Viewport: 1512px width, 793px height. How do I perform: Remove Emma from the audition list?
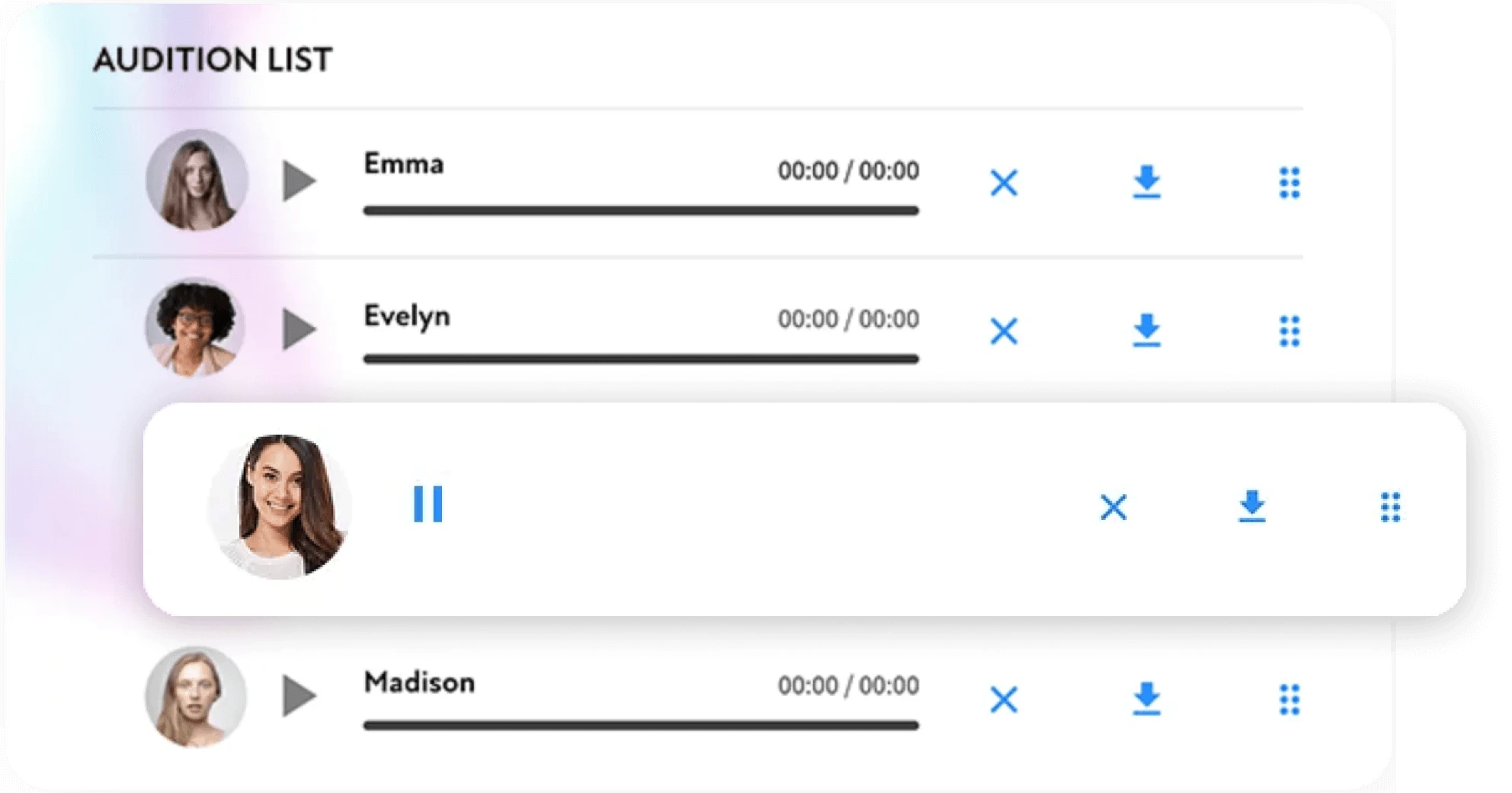(x=1004, y=183)
